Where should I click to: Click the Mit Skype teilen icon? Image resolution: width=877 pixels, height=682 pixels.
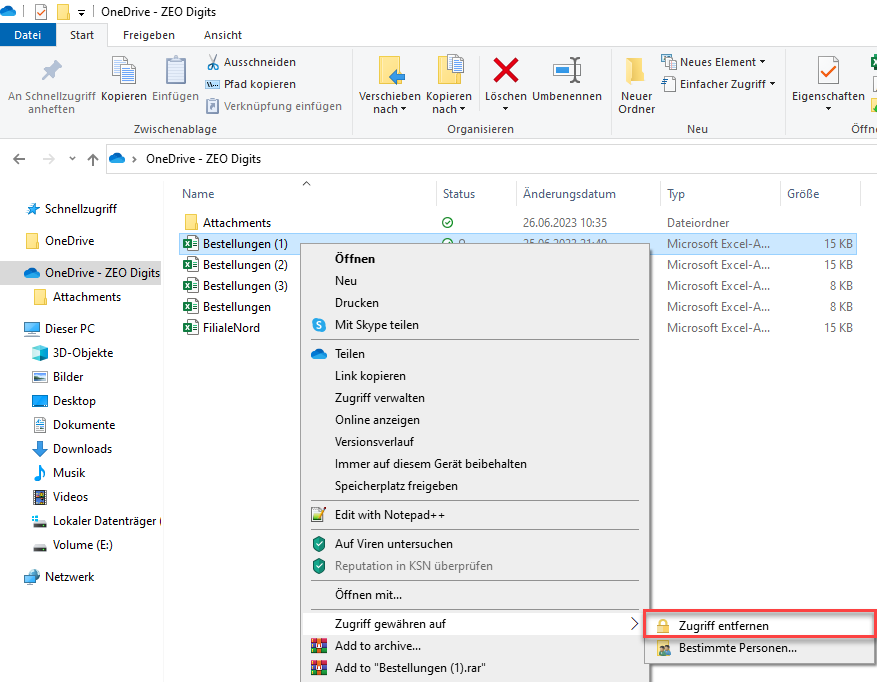tap(319, 325)
